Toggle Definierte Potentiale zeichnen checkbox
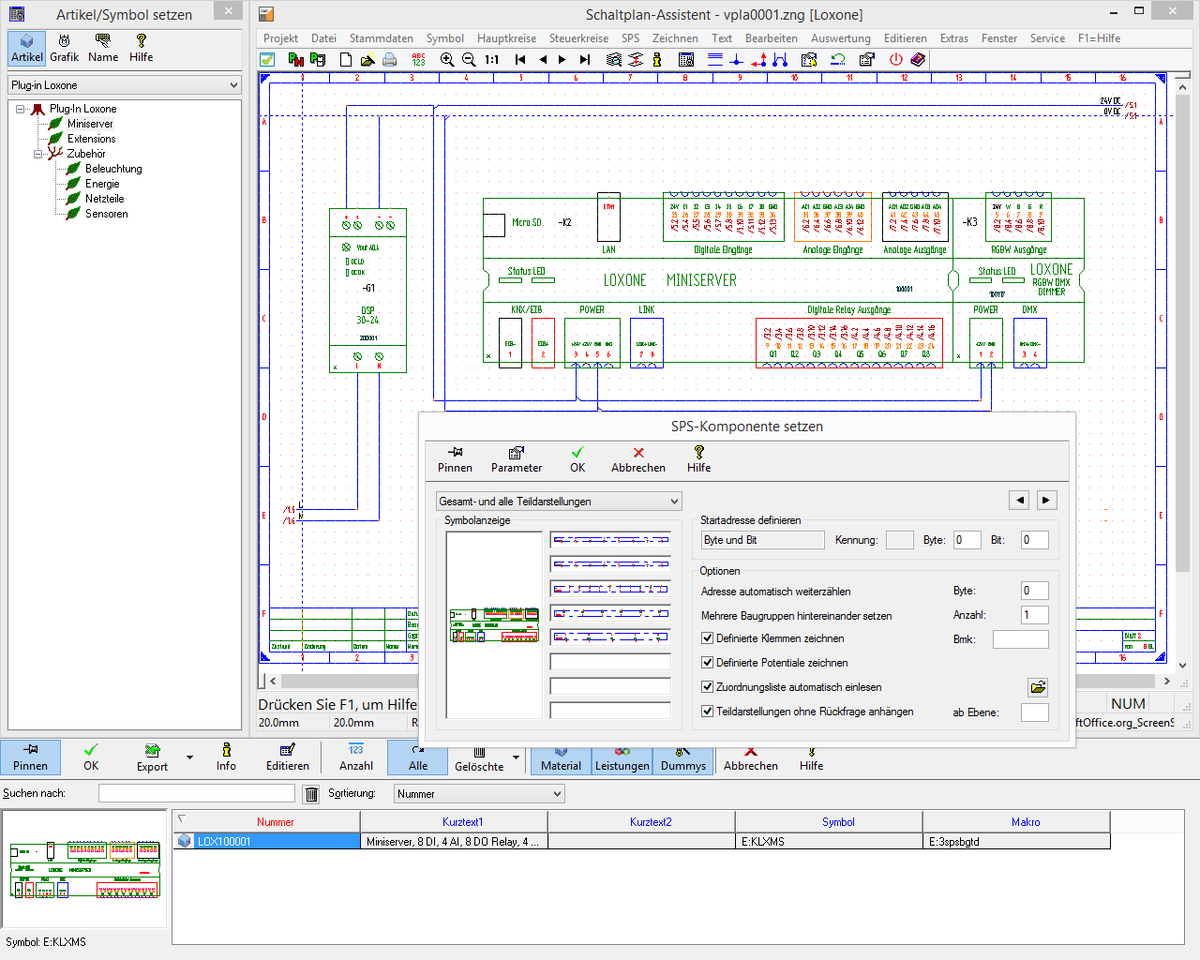Image resolution: width=1200 pixels, height=960 pixels. tap(708, 663)
